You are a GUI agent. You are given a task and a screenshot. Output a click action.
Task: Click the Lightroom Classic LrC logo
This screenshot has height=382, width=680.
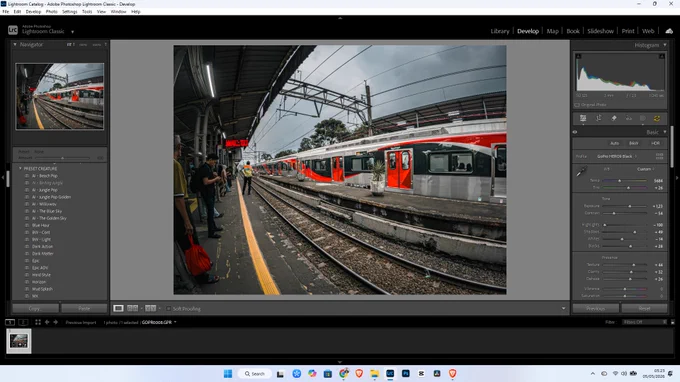click(x=13, y=30)
